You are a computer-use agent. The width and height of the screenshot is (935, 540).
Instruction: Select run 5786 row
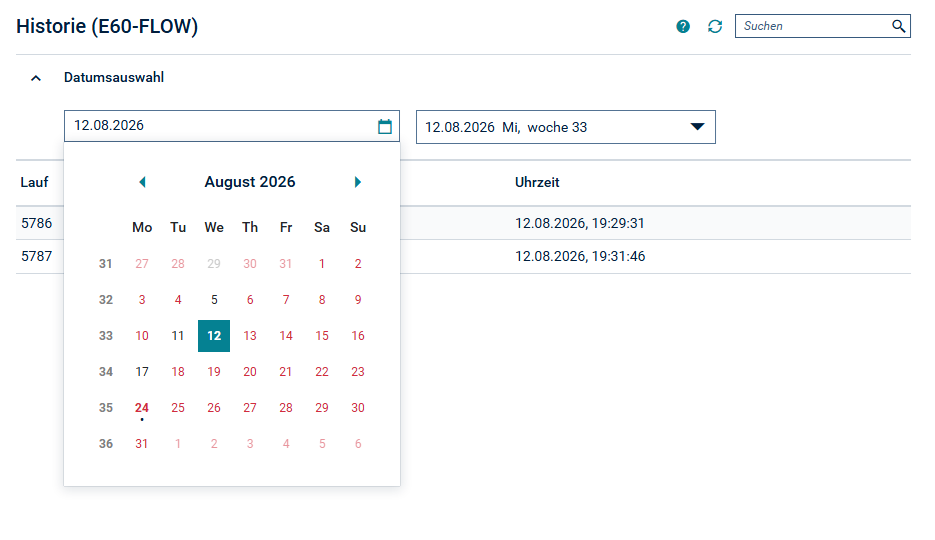[x=463, y=223]
